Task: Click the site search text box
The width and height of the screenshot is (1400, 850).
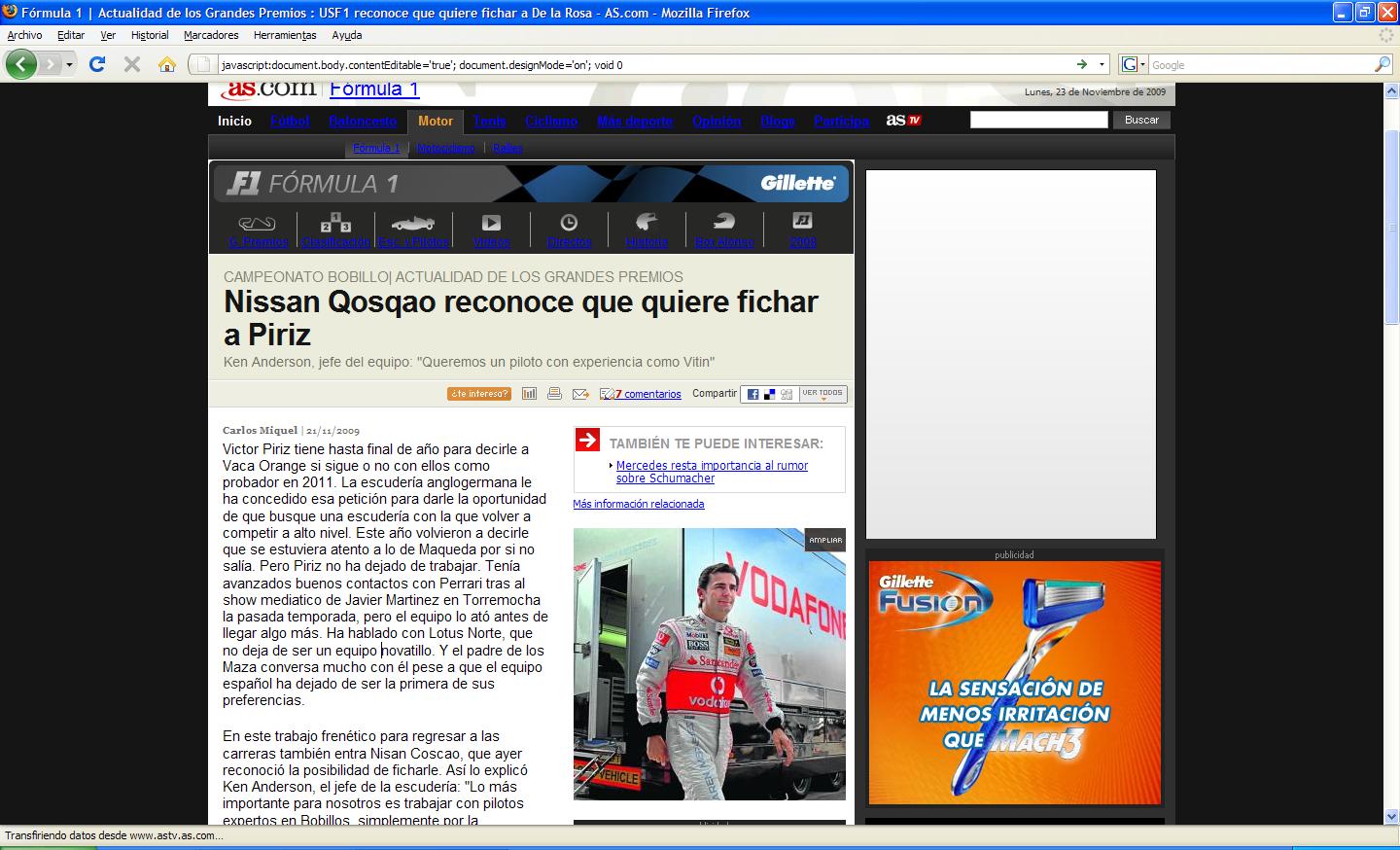Action: (x=1038, y=120)
